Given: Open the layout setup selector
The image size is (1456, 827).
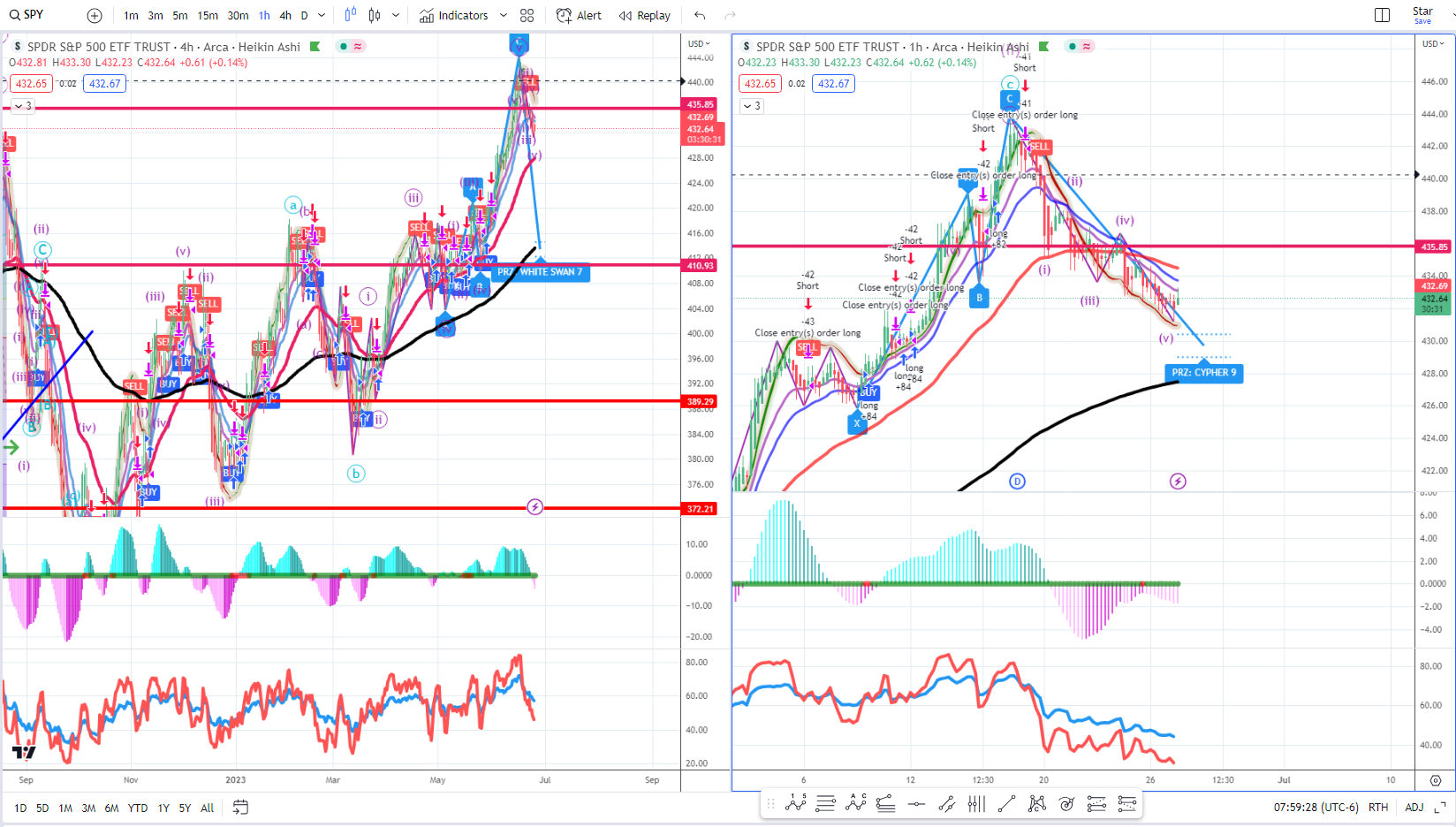Looking at the screenshot, I should (x=1383, y=15).
